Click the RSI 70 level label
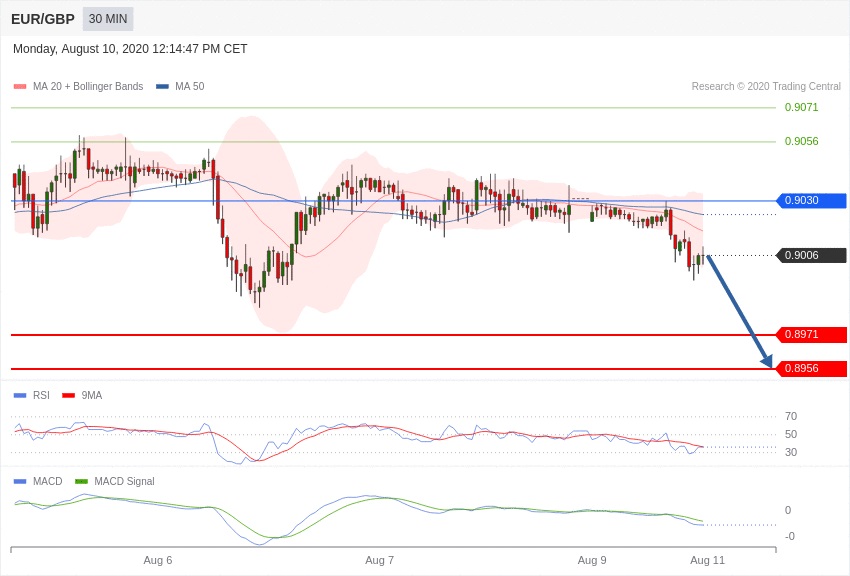 [x=791, y=417]
